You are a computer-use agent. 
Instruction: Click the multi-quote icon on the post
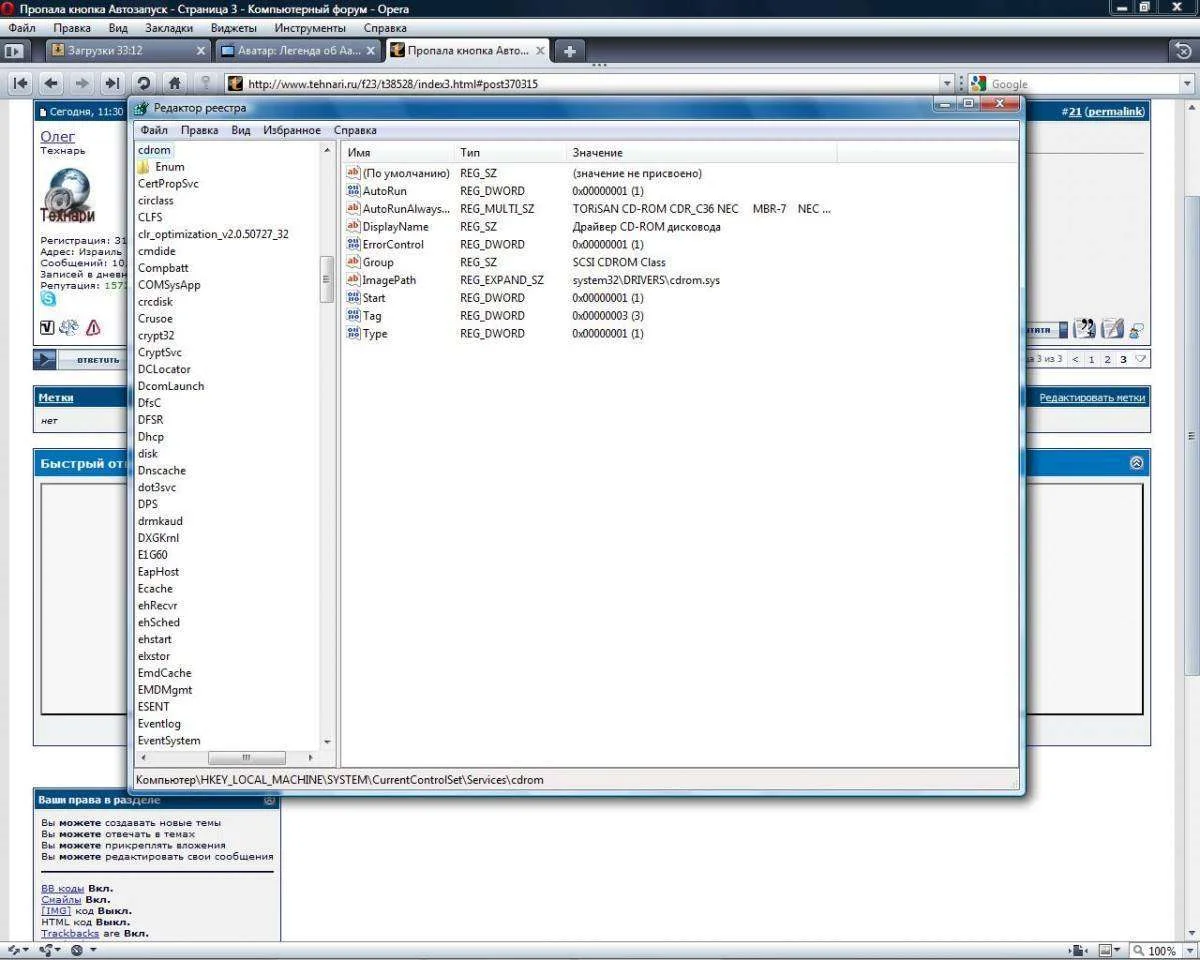pyautogui.click(x=1085, y=329)
